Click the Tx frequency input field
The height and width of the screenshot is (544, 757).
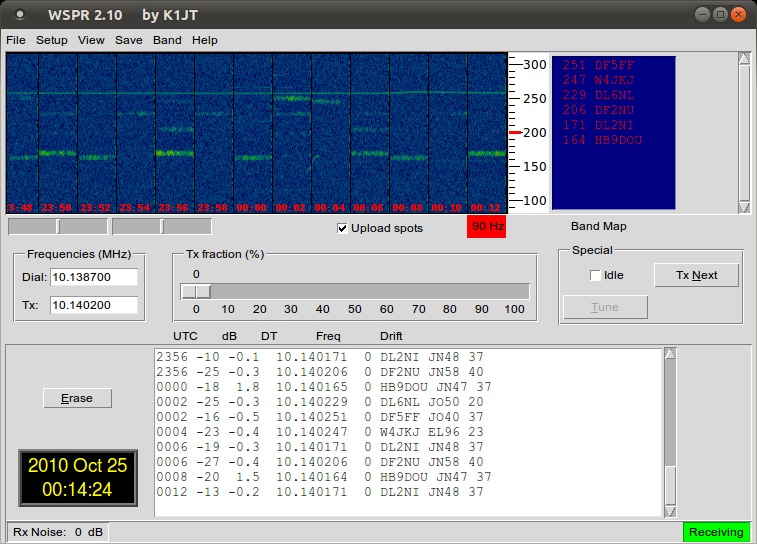point(94,305)
